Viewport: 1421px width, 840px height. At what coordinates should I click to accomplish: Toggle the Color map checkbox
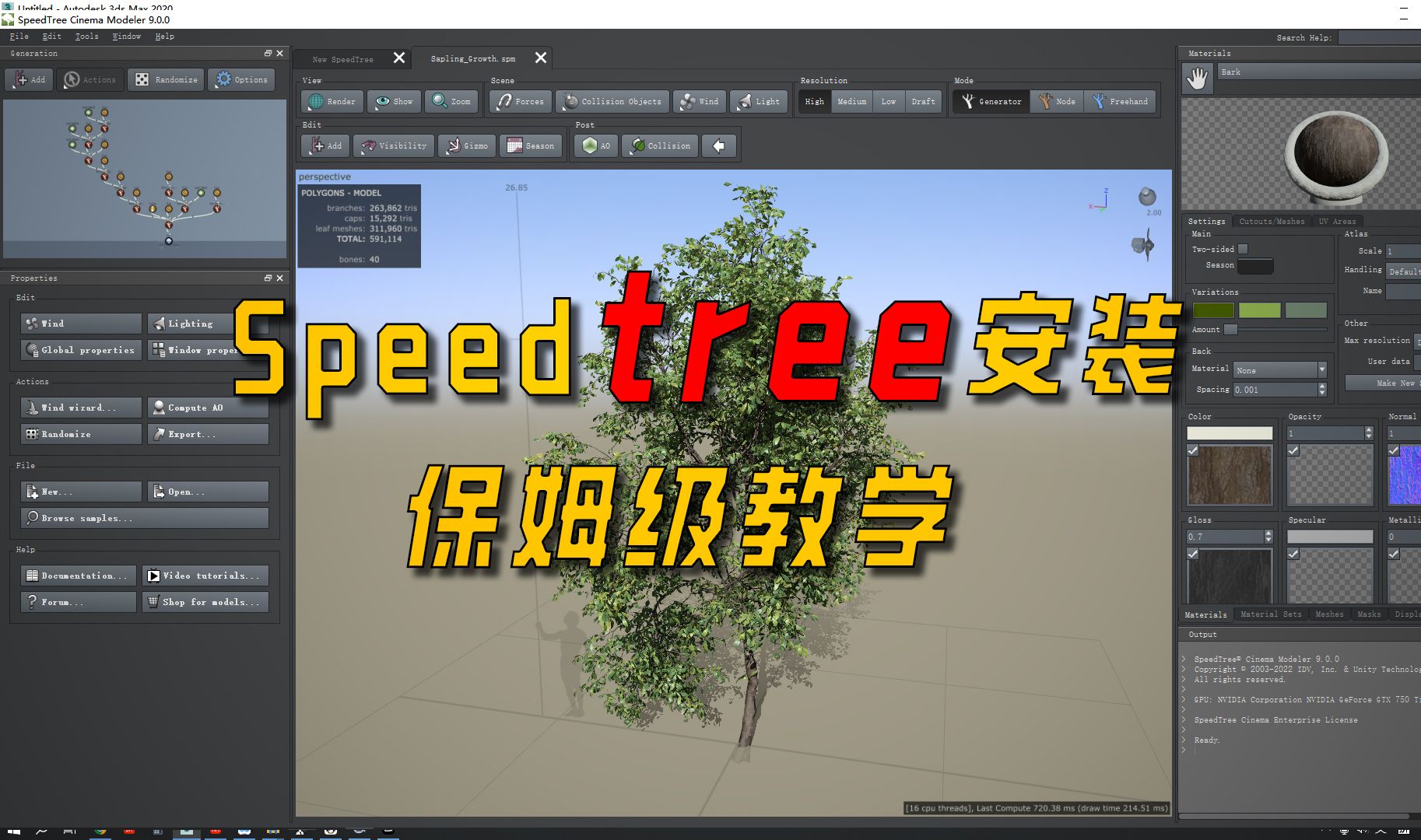(1193, 450)
